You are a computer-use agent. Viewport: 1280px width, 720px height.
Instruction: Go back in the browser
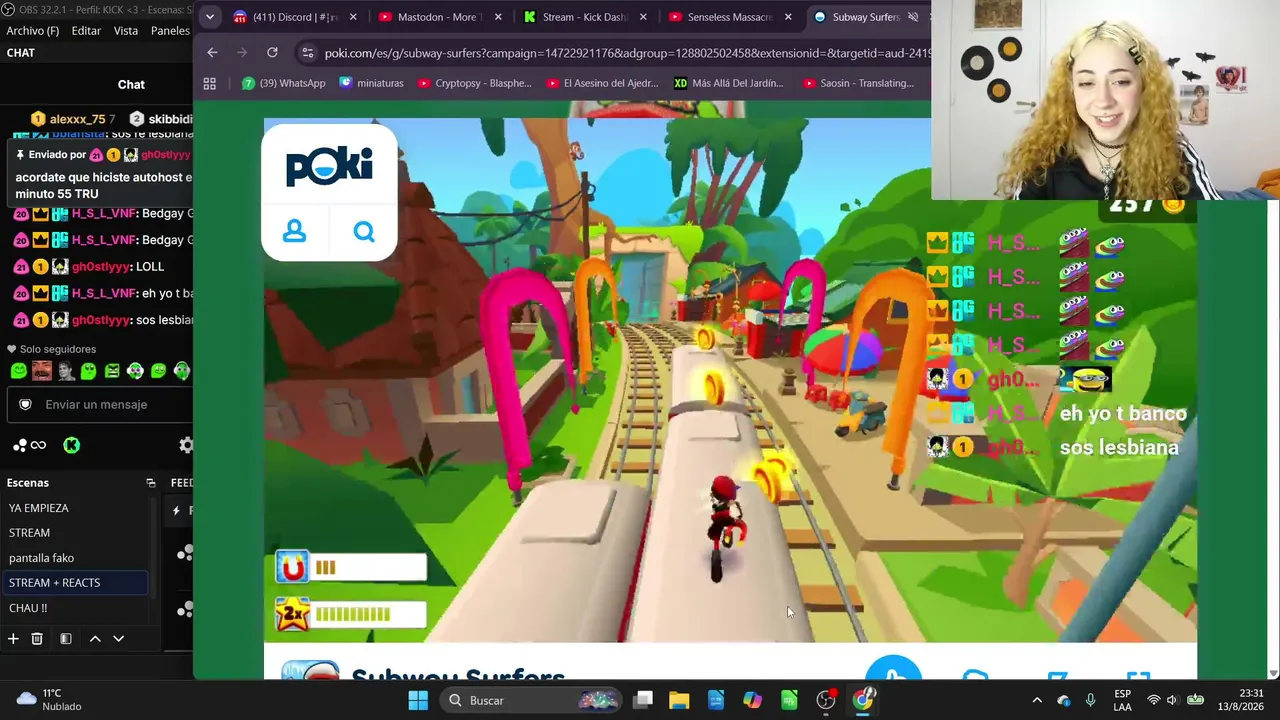click(x=212, y=52)
